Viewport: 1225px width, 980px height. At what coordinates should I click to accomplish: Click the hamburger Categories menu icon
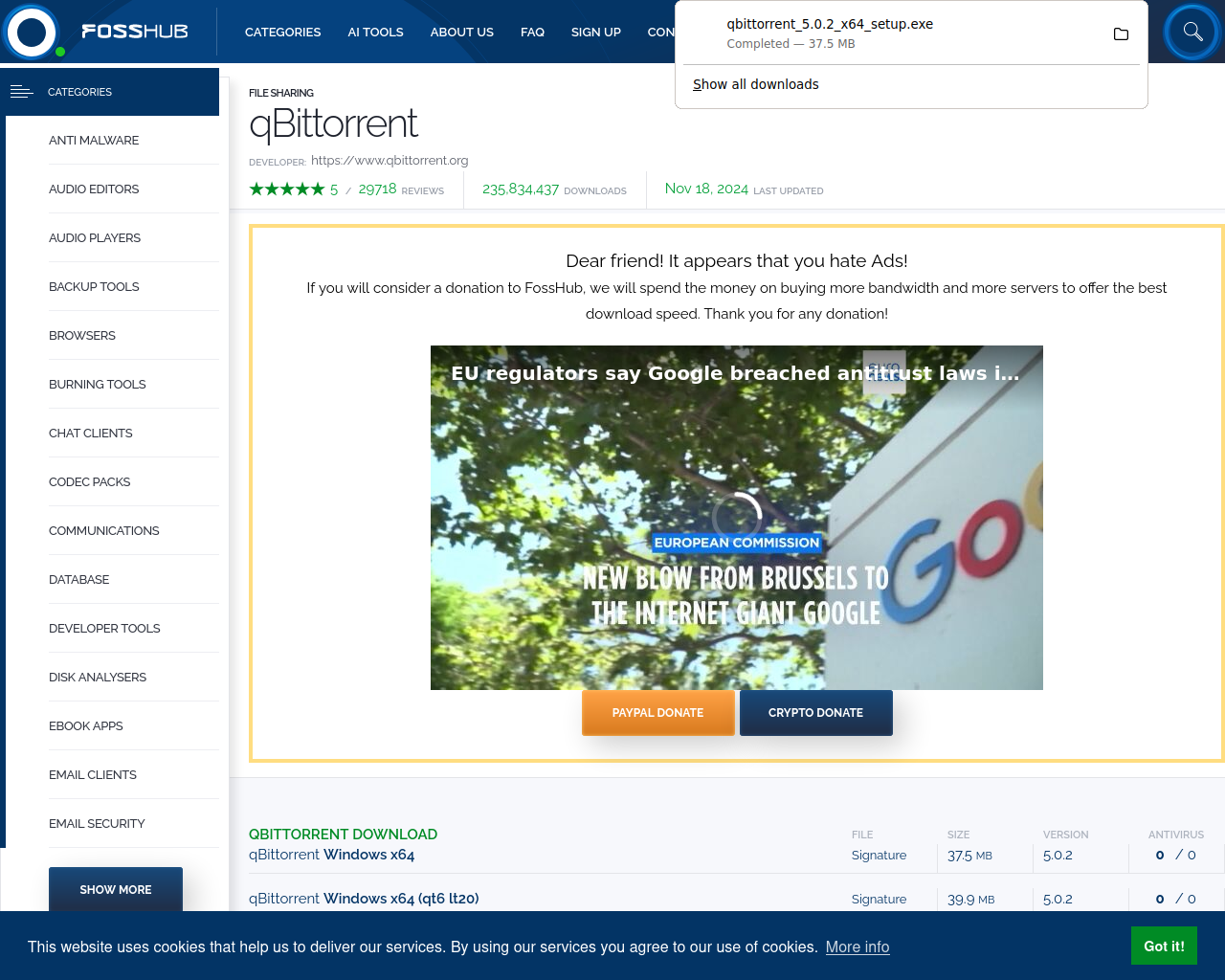[x=21, y=92]
